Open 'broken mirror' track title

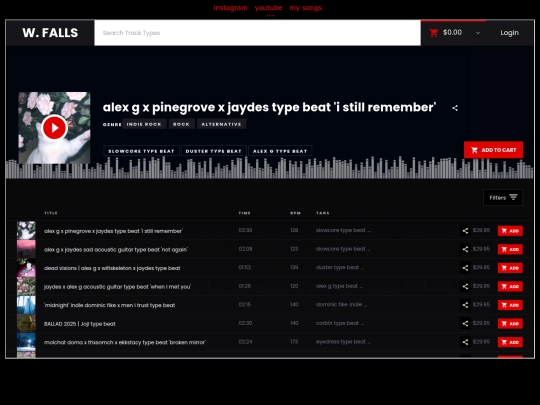point(125,343)
